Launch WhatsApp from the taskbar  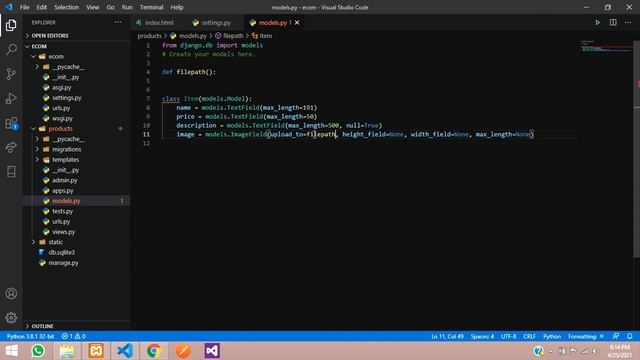(38, 351)
